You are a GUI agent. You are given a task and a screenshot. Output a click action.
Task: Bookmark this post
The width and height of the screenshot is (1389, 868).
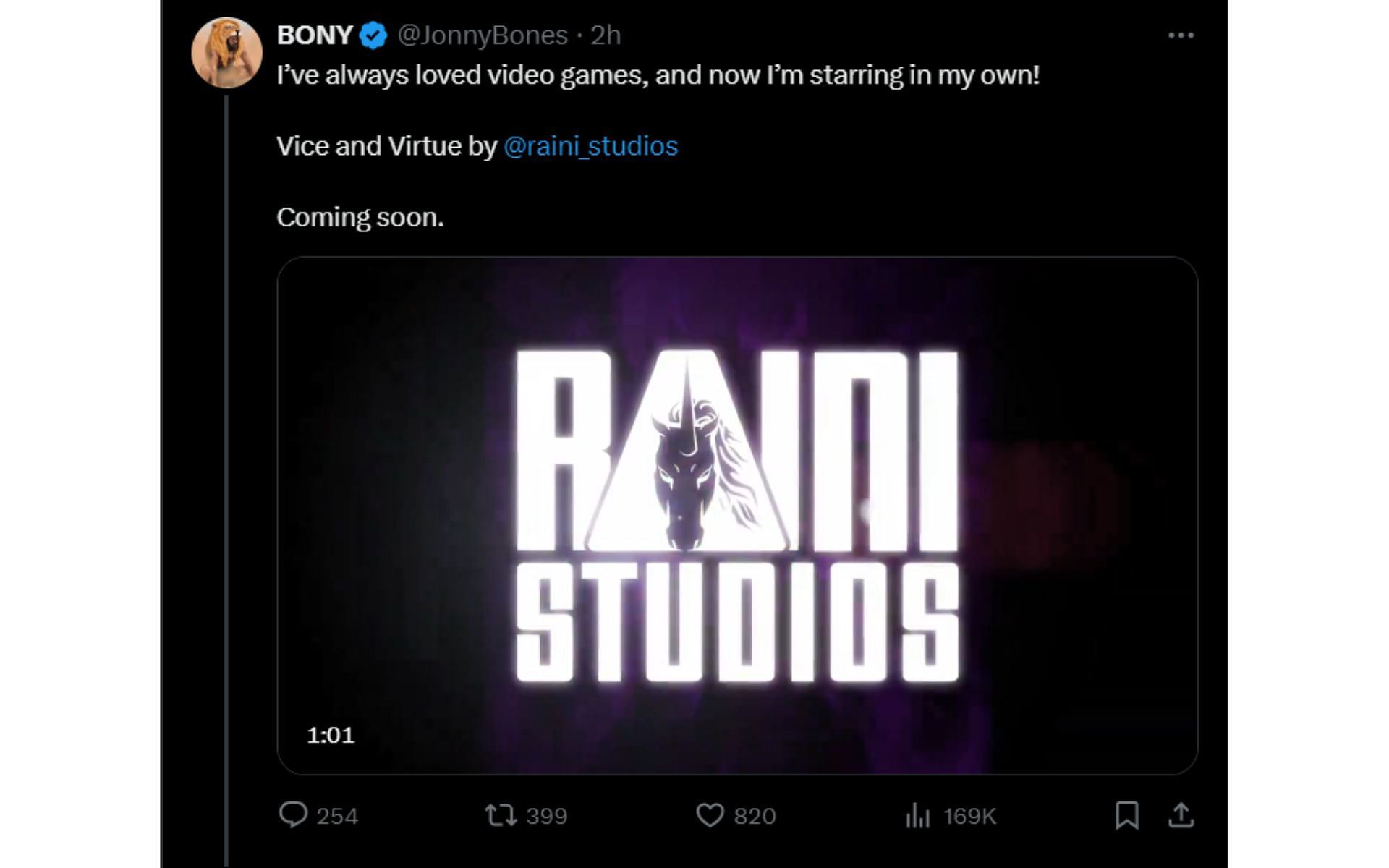[x=1126, y=815]
